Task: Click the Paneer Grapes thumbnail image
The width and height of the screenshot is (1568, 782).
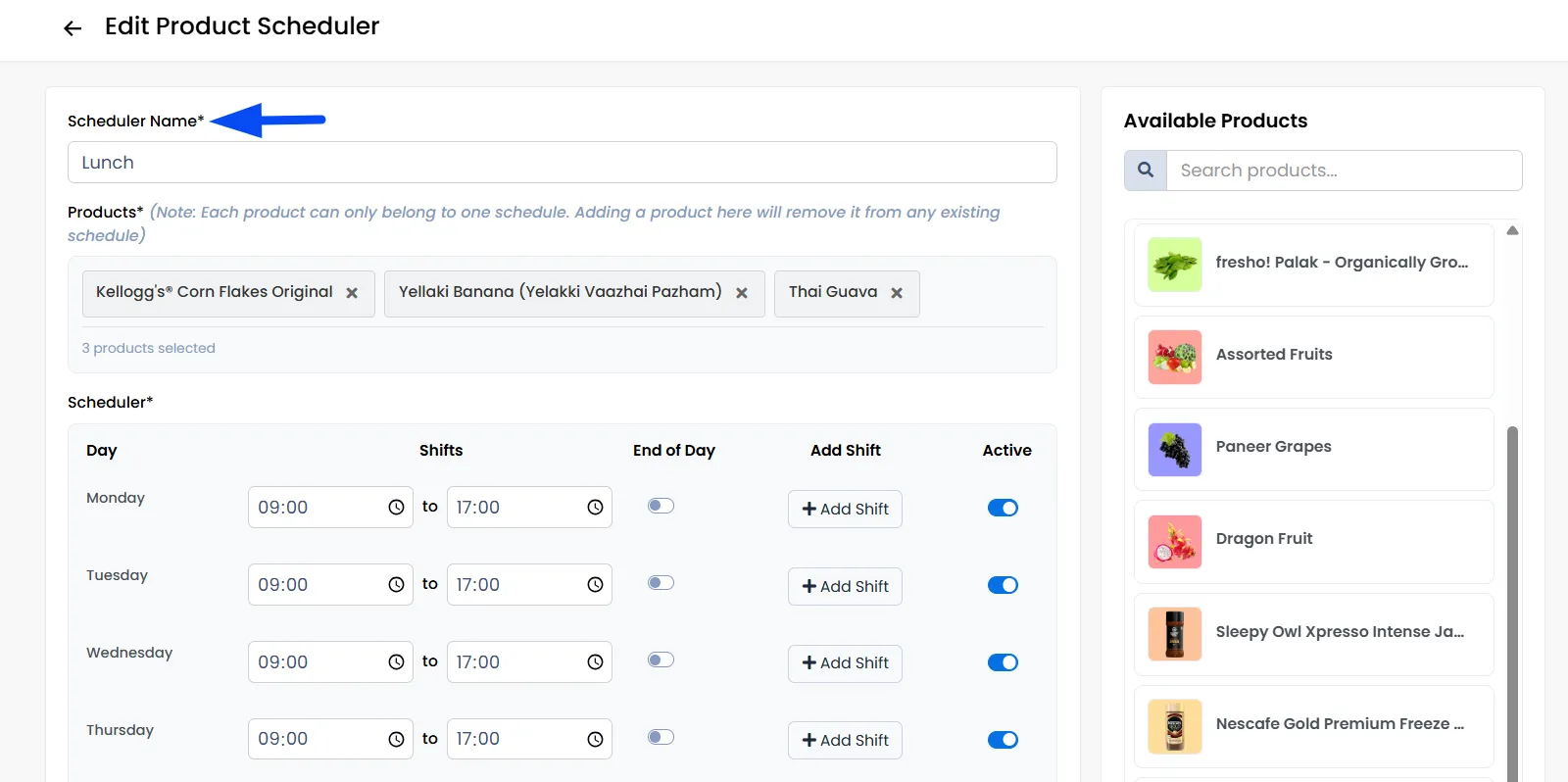Action: [1175, 450]
